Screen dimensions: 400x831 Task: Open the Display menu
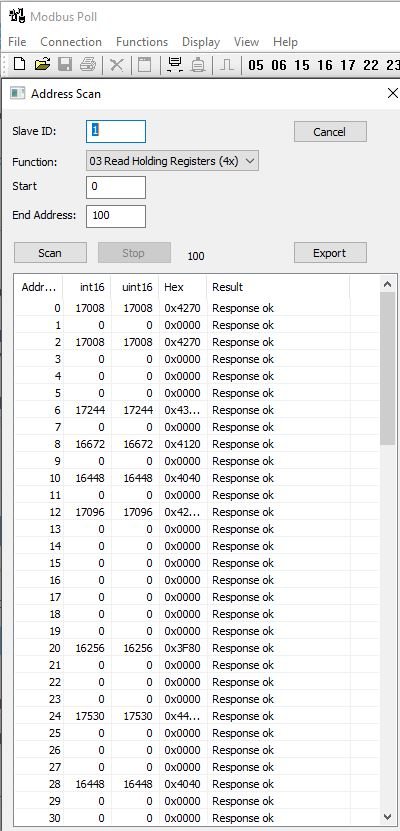coord(201,42)
